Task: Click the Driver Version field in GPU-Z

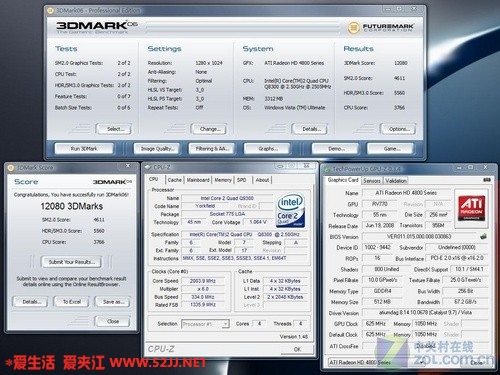Action: [x=425, y=313]
